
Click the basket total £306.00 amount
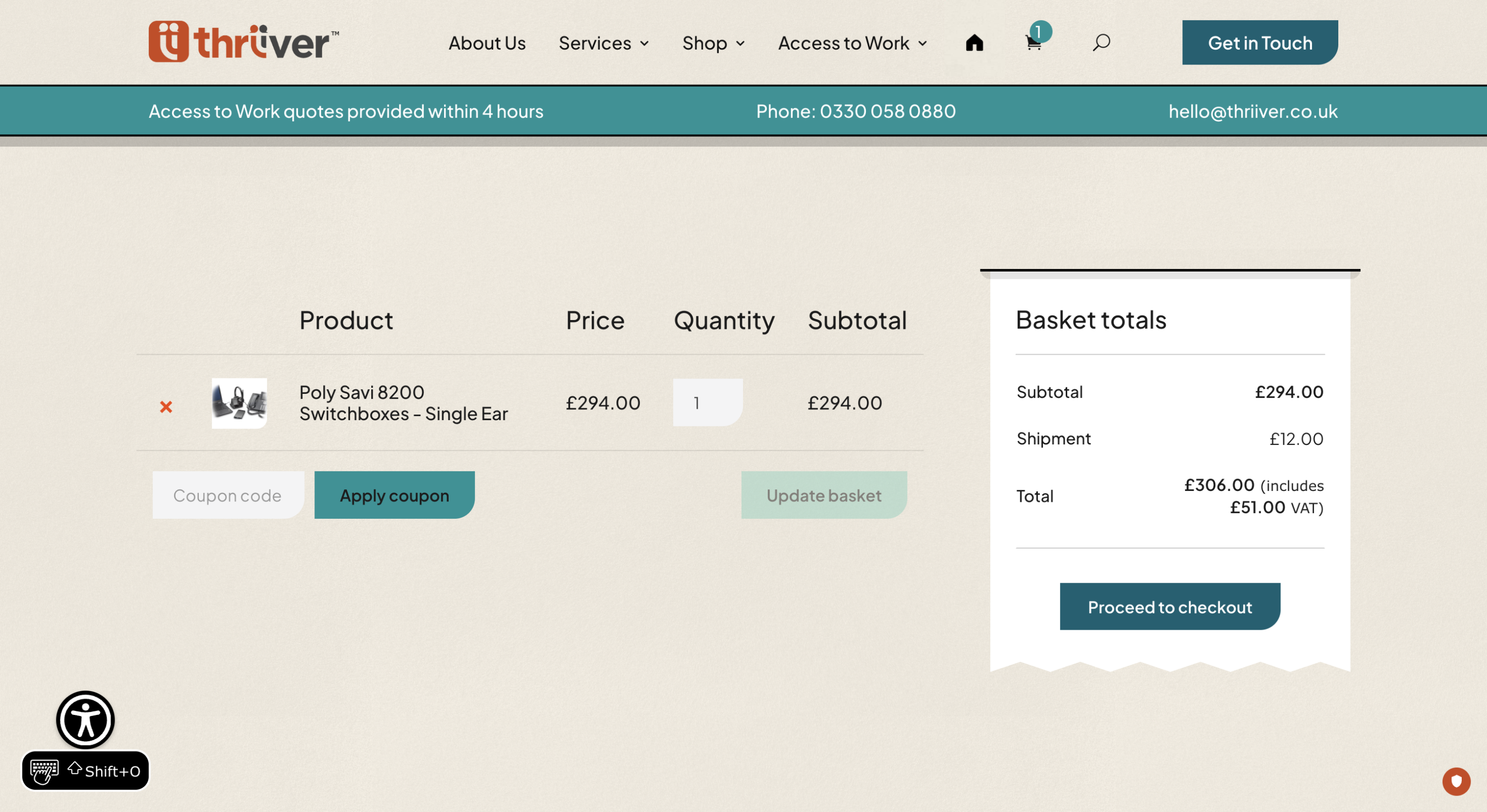coord(1219,485)
